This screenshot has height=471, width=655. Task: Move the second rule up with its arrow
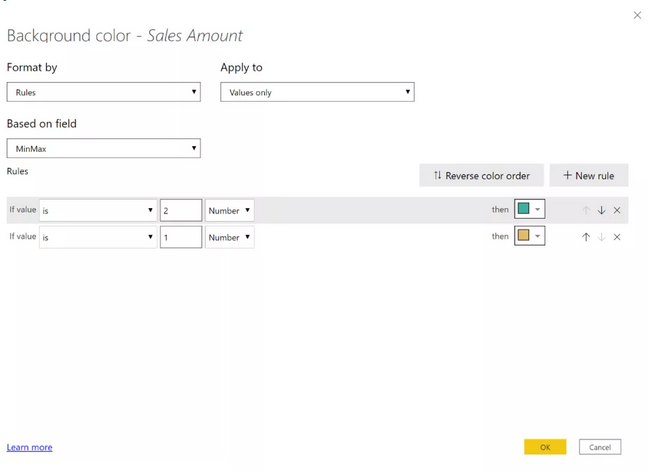[x=586, y=237]
